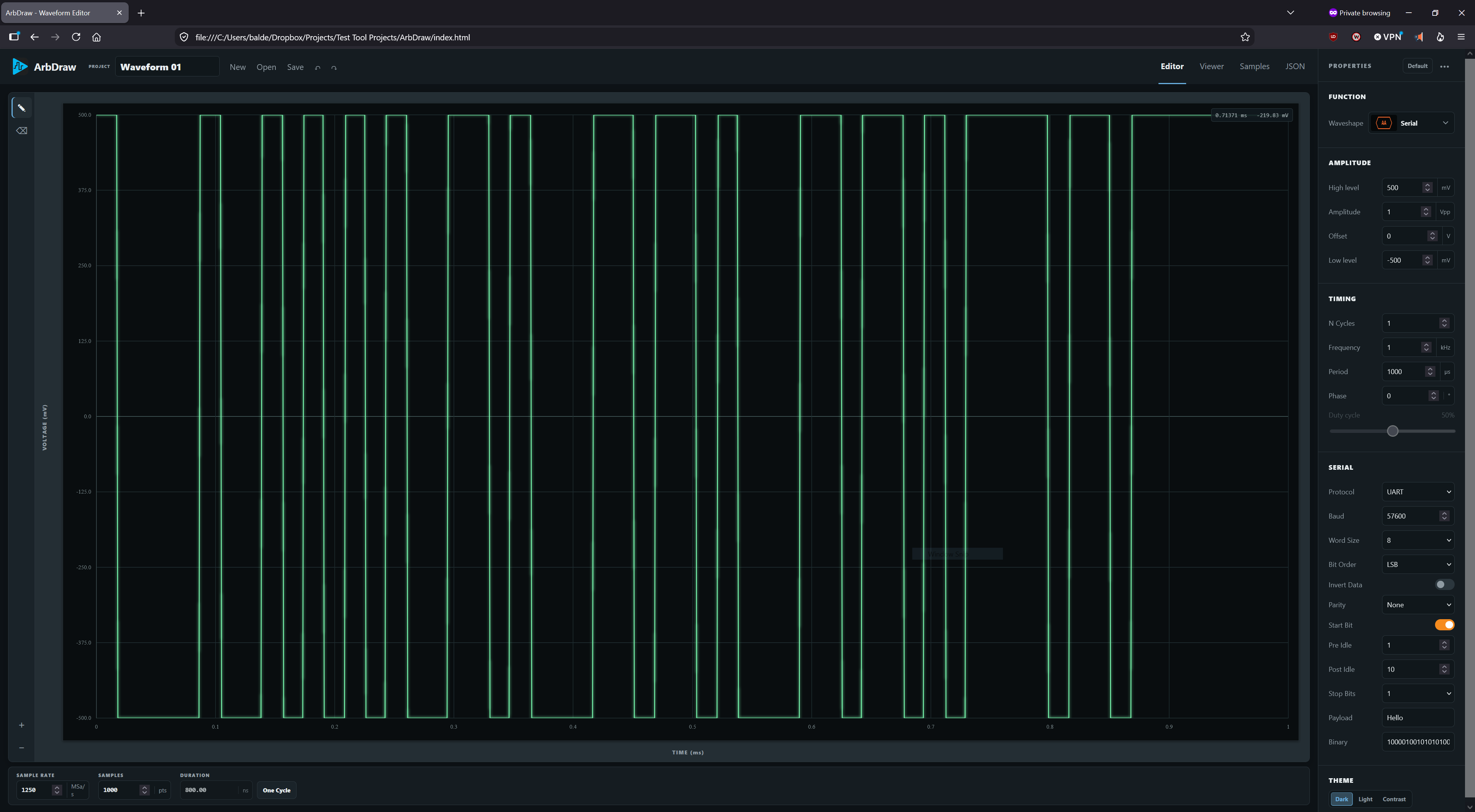This screenshot has height=812, width=1475.
Task: Reload the page with the refresh icon
Action: tap(76, 37)
